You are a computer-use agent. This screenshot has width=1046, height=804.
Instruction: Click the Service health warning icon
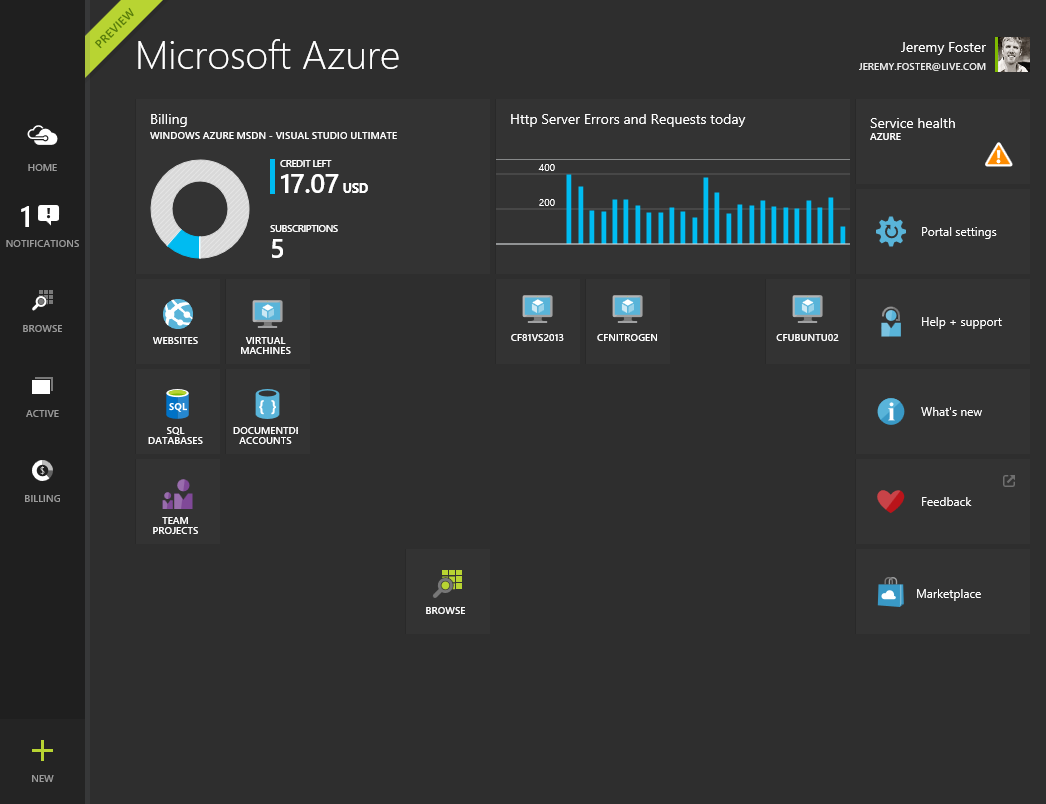[x=998, y=155]
